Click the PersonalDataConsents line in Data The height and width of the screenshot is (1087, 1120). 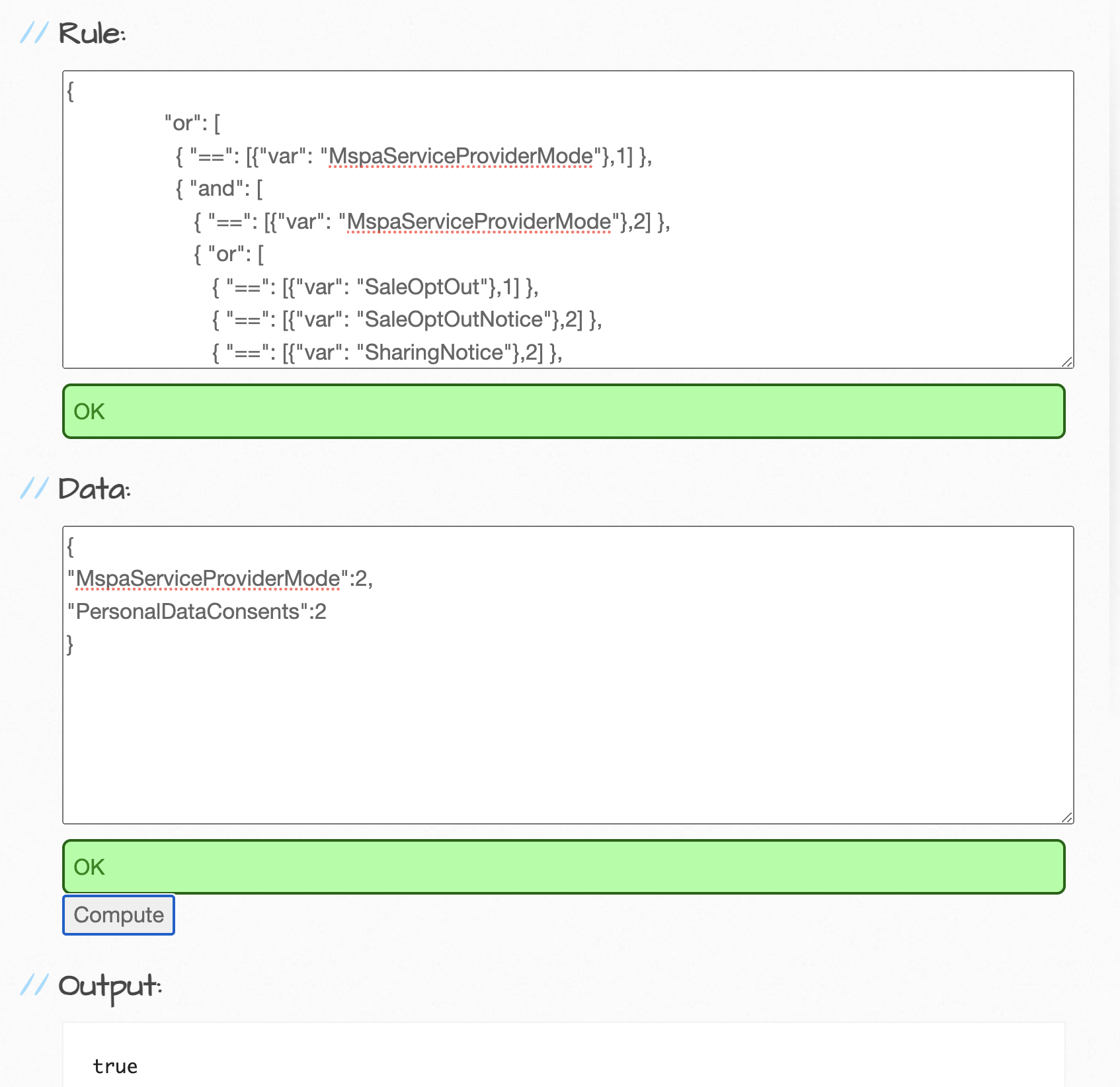click(196, 611)
